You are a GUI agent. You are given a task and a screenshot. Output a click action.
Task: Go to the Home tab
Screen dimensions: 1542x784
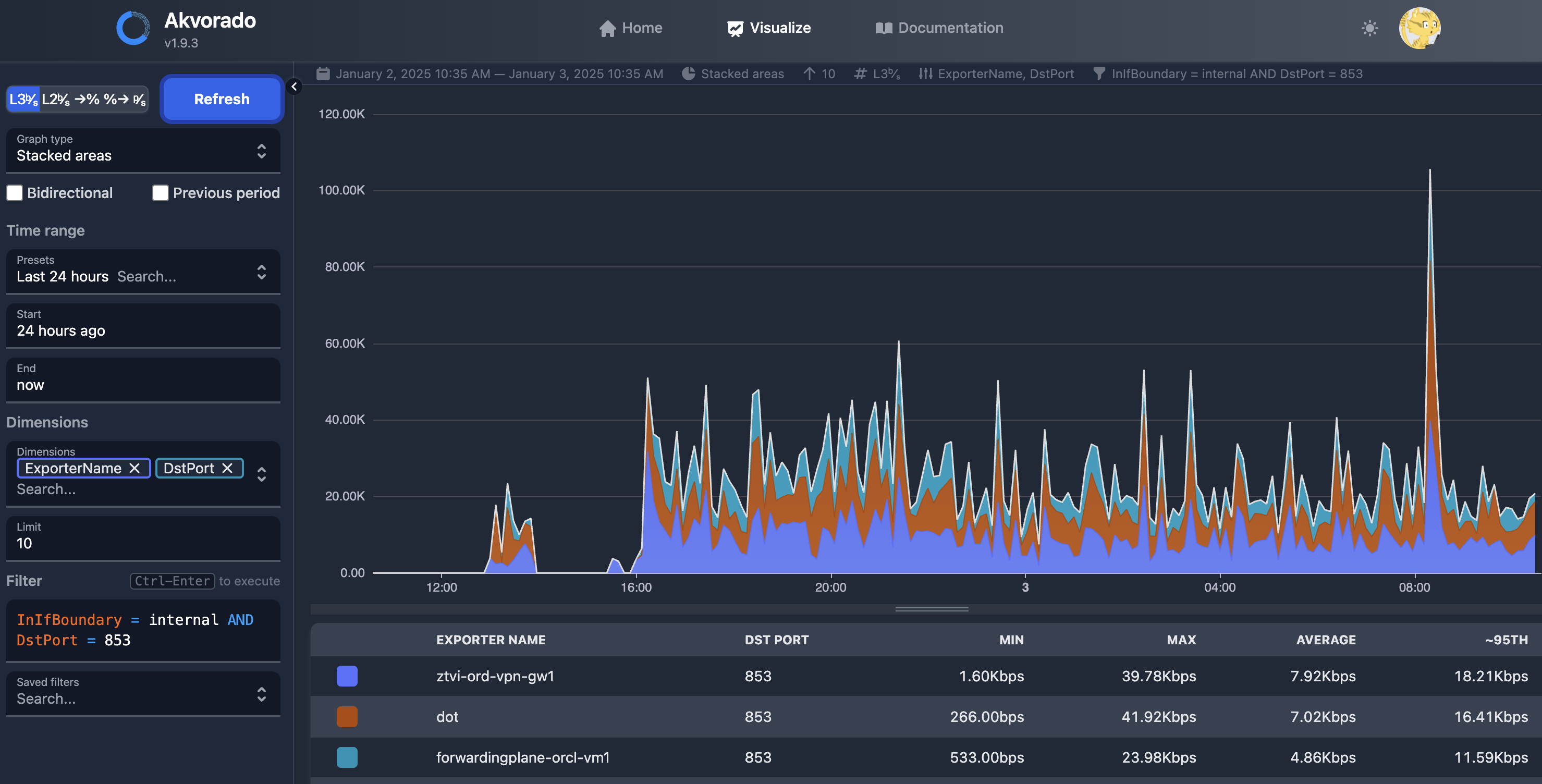tap(630, 28)
